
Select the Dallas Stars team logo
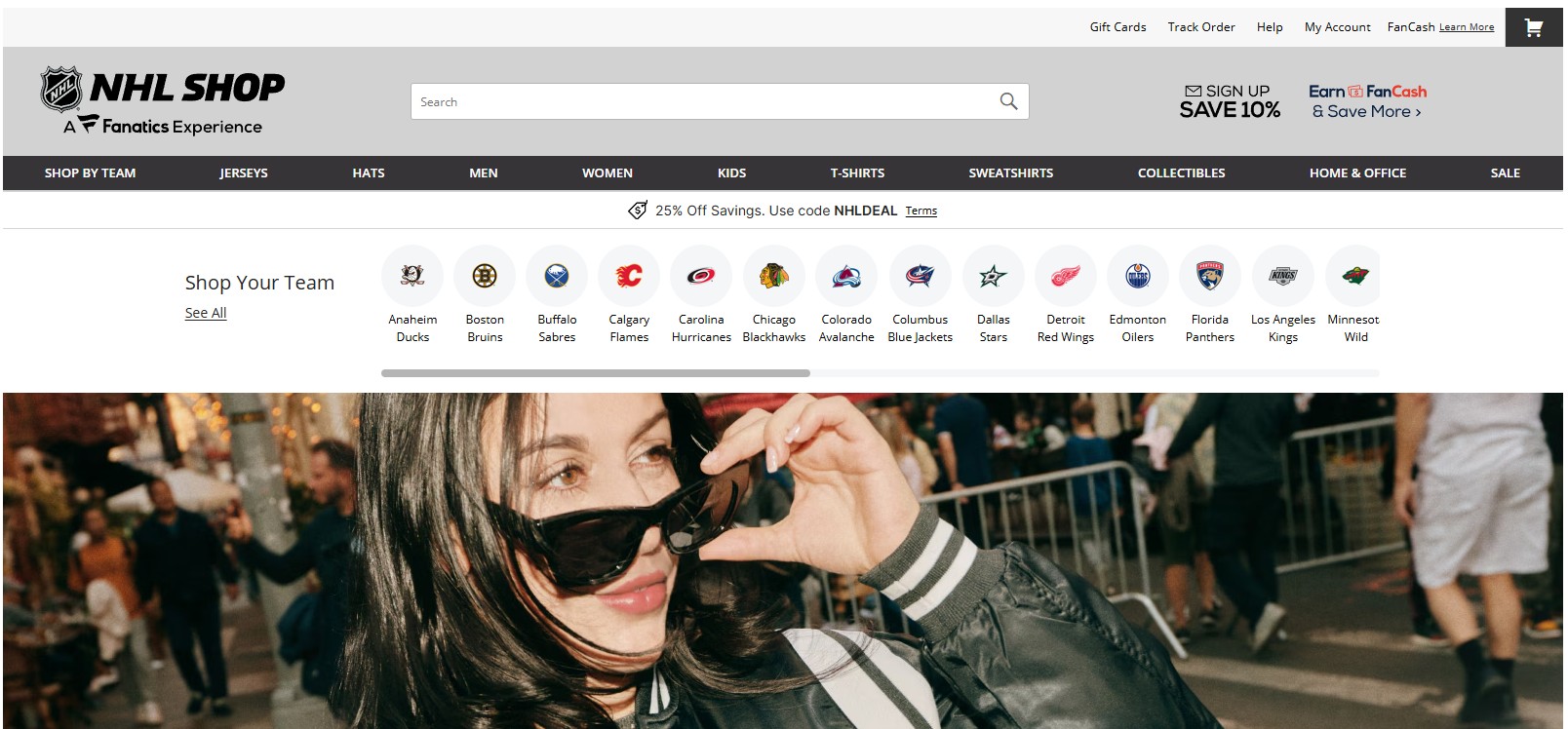pos(994,276)
